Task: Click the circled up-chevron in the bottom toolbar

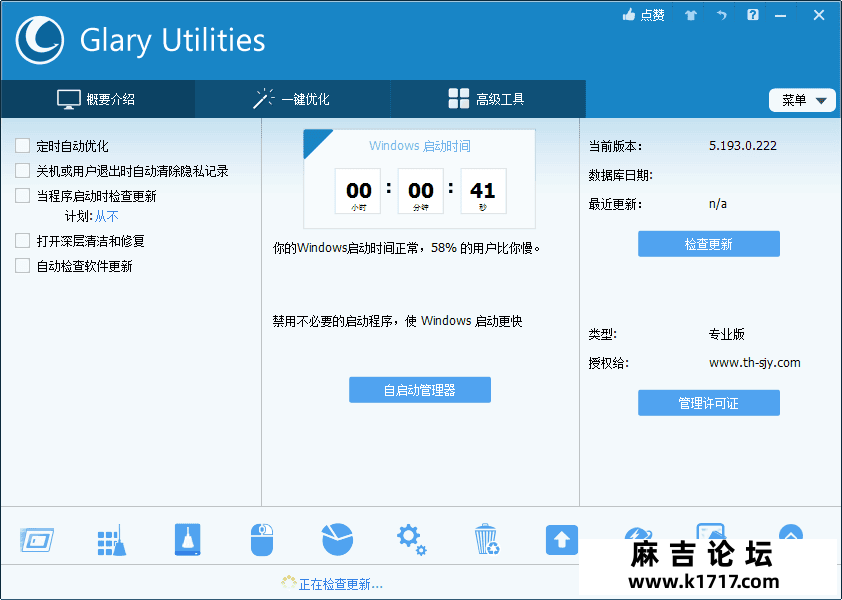Action: tap(791, 533)
